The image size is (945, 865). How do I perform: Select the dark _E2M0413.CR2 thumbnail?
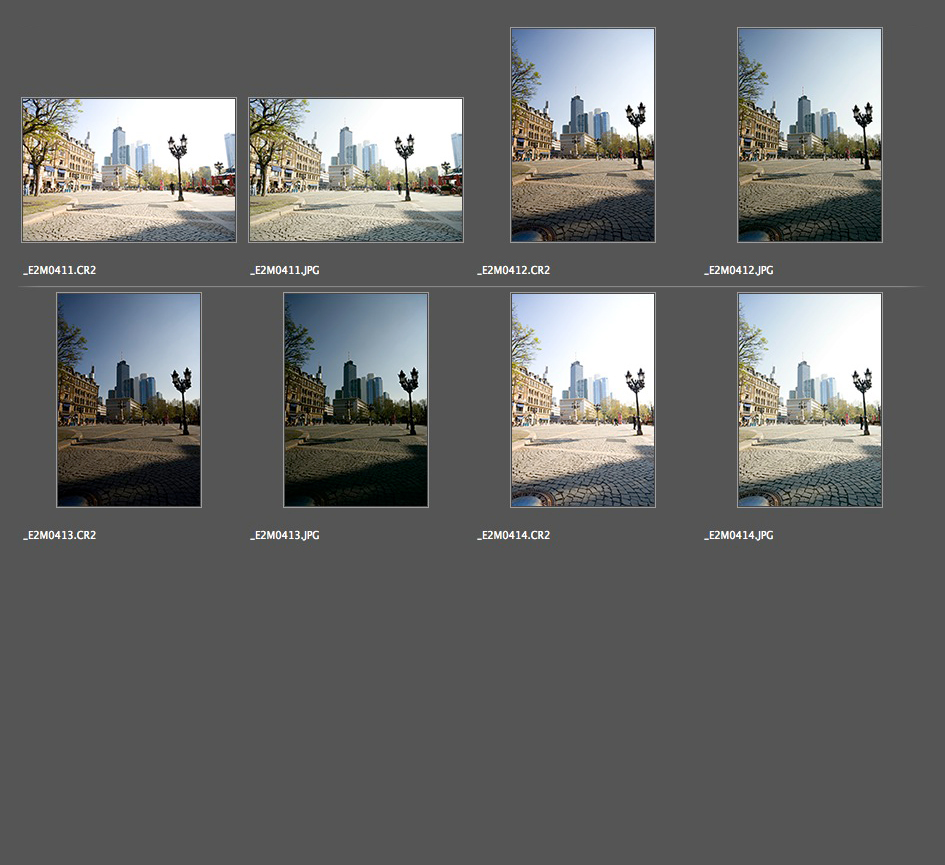pos(129,400)
